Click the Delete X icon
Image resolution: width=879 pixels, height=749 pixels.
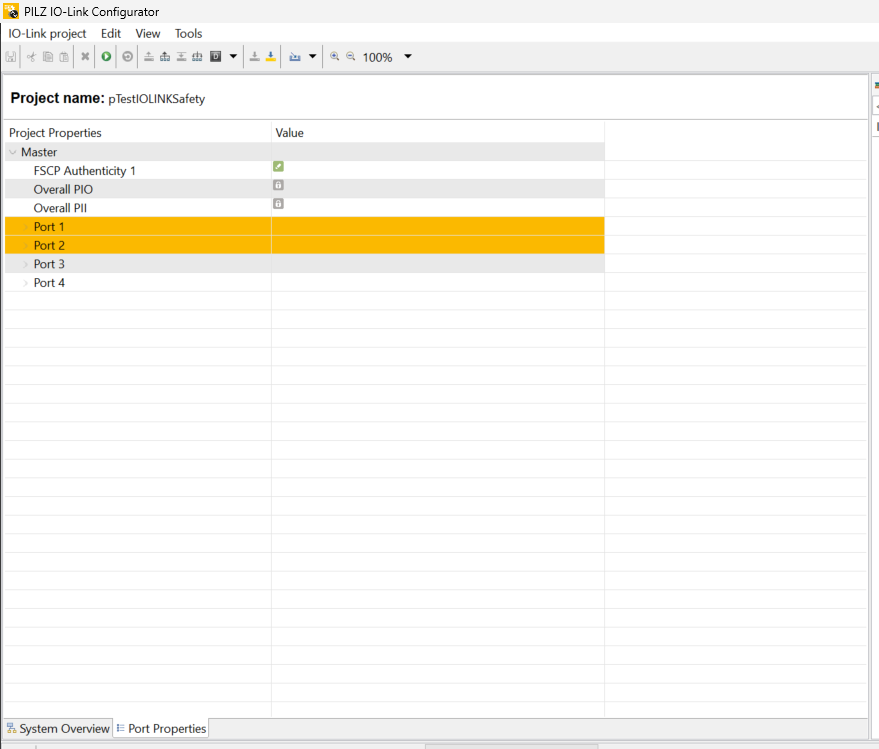coord(85,56)
